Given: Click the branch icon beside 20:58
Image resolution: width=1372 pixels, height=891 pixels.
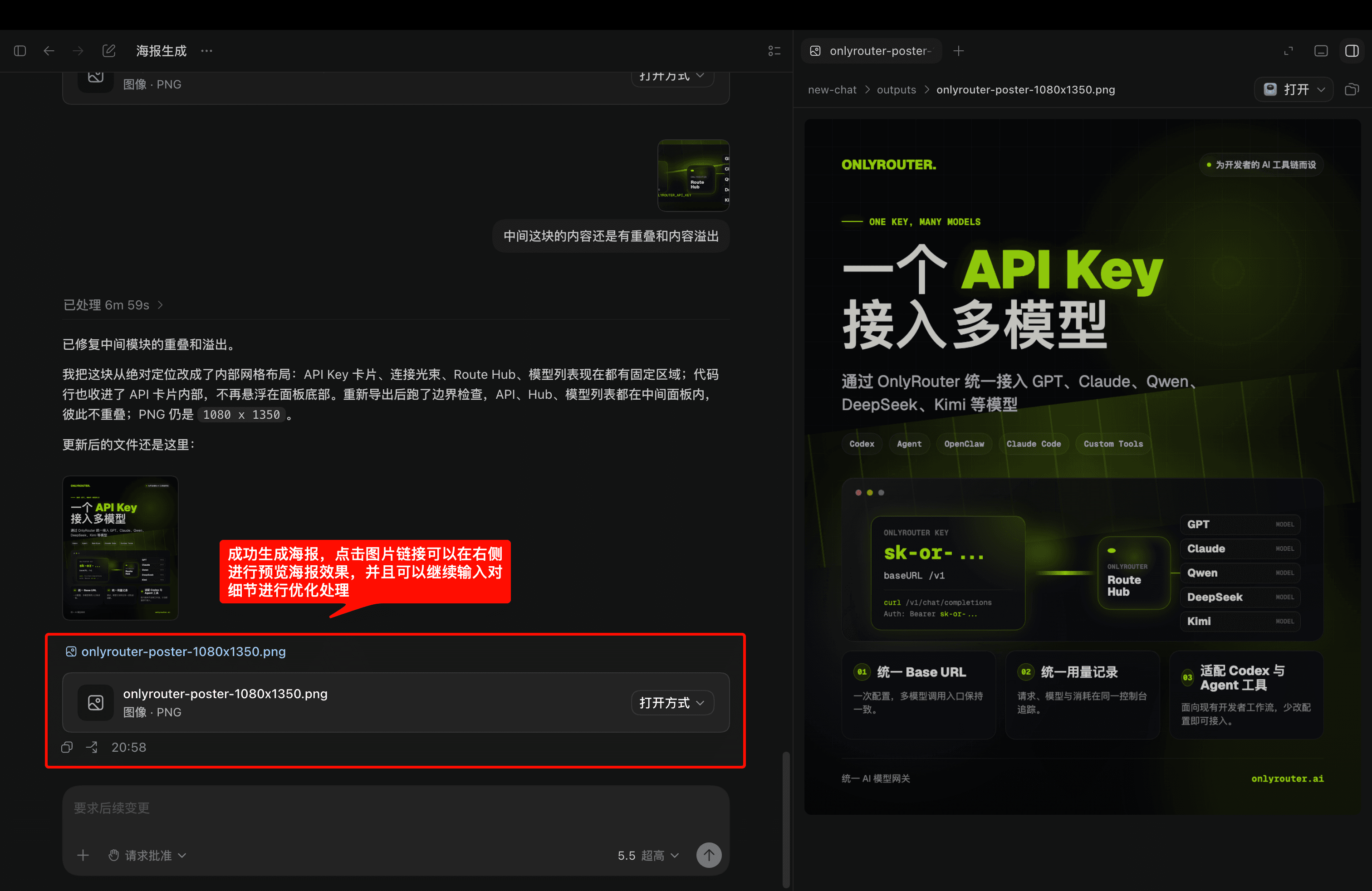Looking at the screenshot, I should click(92, 747).
